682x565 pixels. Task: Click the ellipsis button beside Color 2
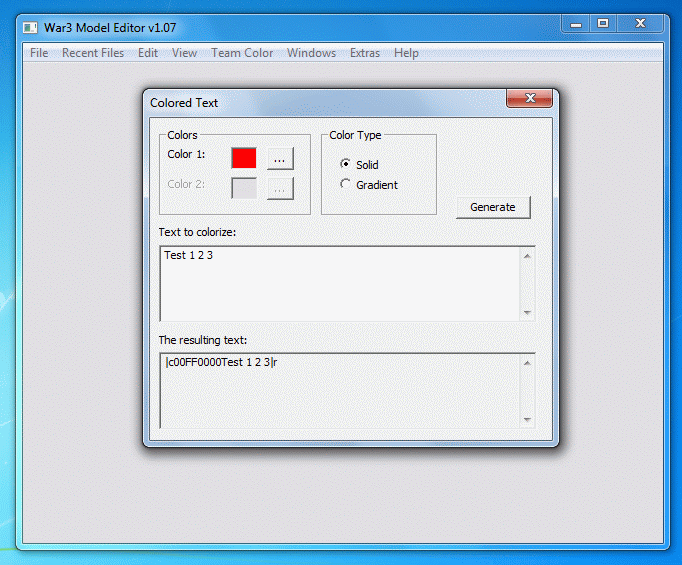(x=280, y=188)
